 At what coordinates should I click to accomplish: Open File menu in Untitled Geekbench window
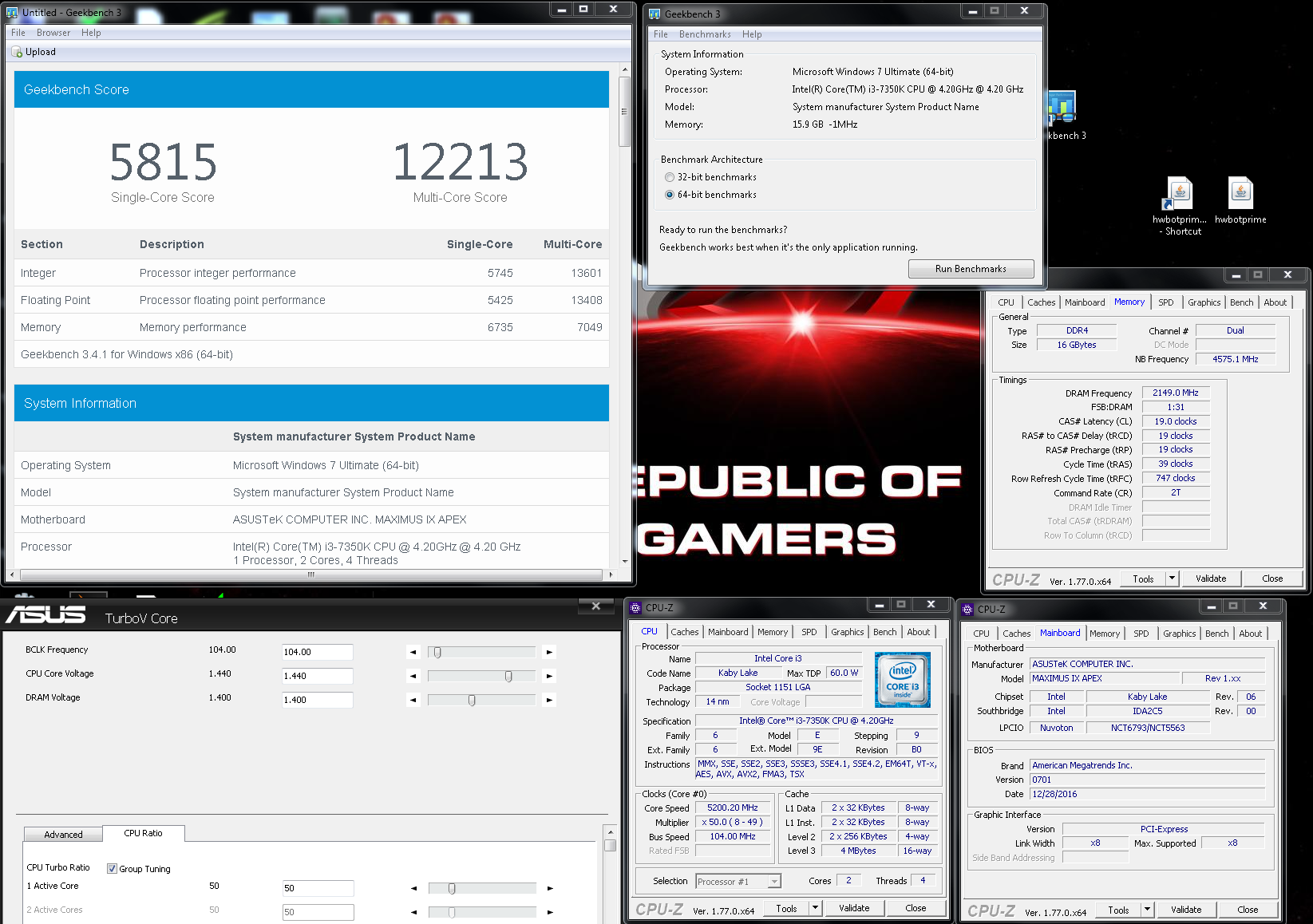[18, 33]
